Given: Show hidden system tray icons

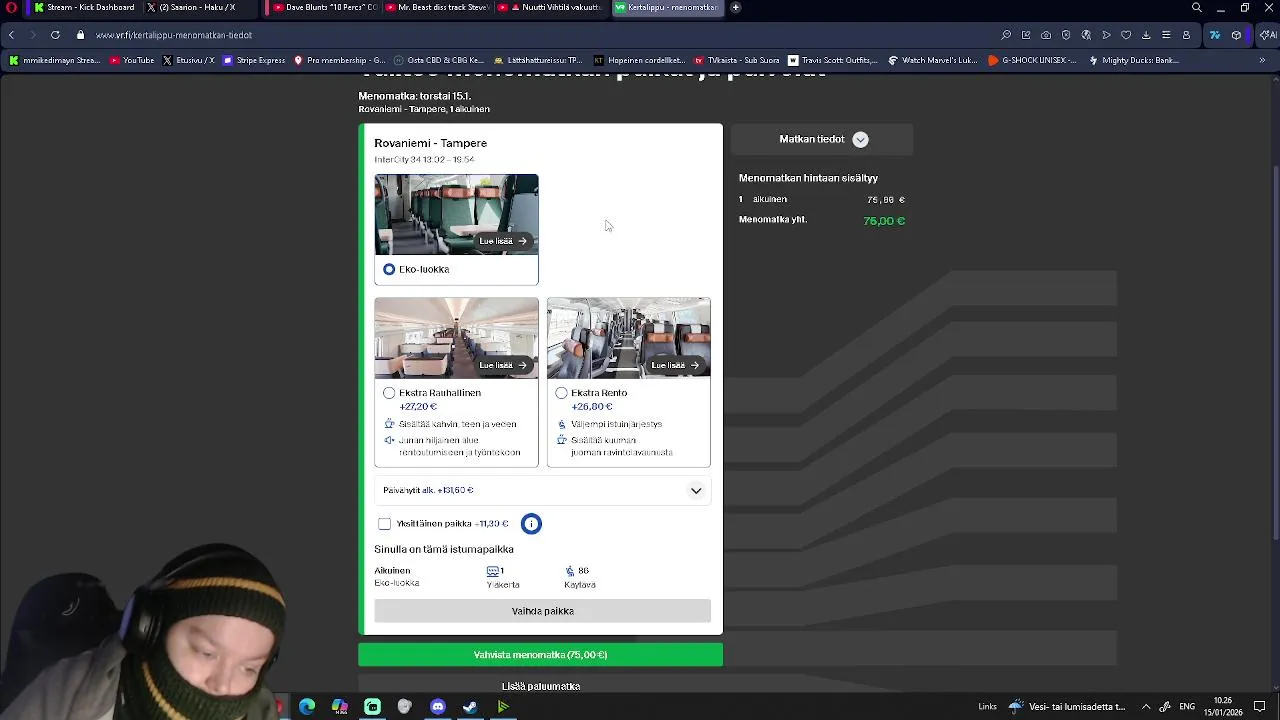Looking at the screenshot, I should 1146,707.
